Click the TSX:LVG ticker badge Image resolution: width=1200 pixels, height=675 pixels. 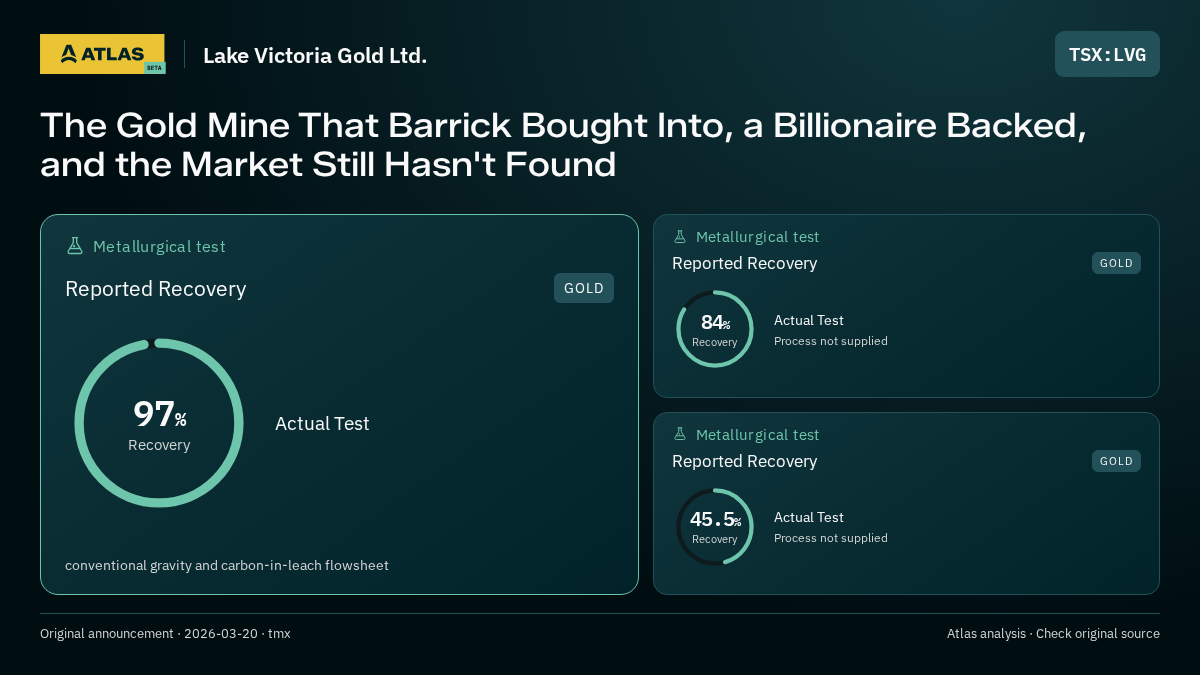coord(1107,54)
